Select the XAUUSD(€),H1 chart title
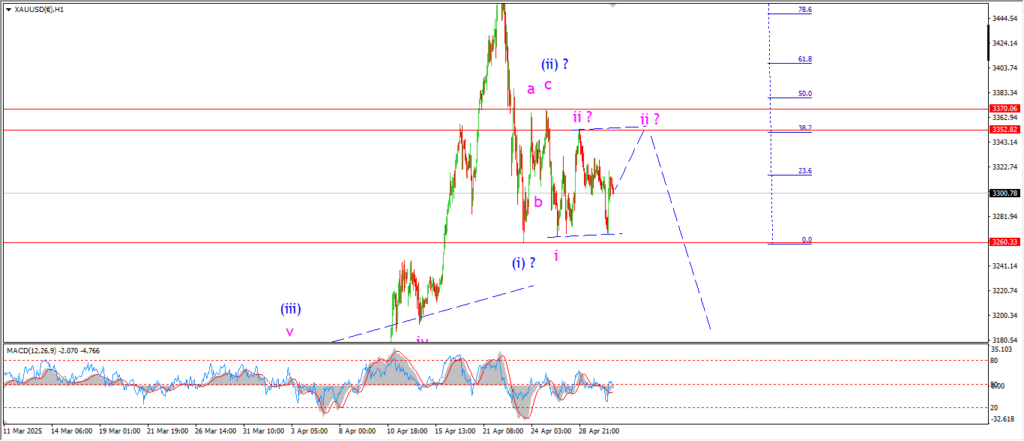Image resolution: width=1024 pixels, height=441 pixels. (x=41, y=10)
